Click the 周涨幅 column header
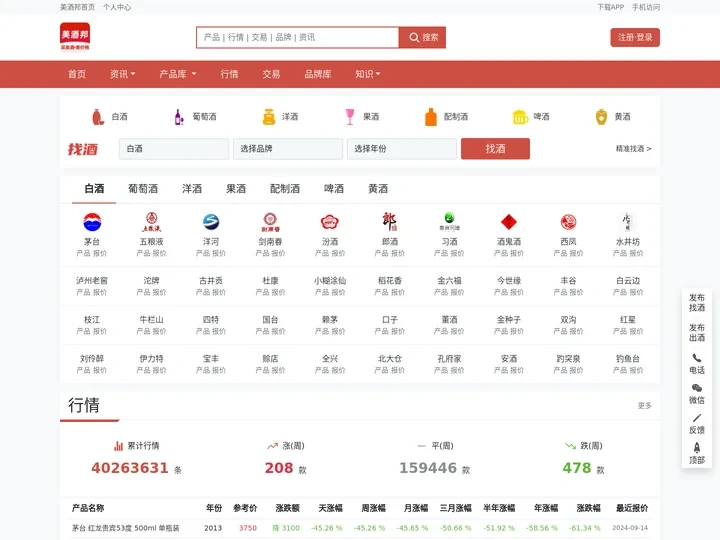Viewport: 720px width, 540px height. pos(373,508)
